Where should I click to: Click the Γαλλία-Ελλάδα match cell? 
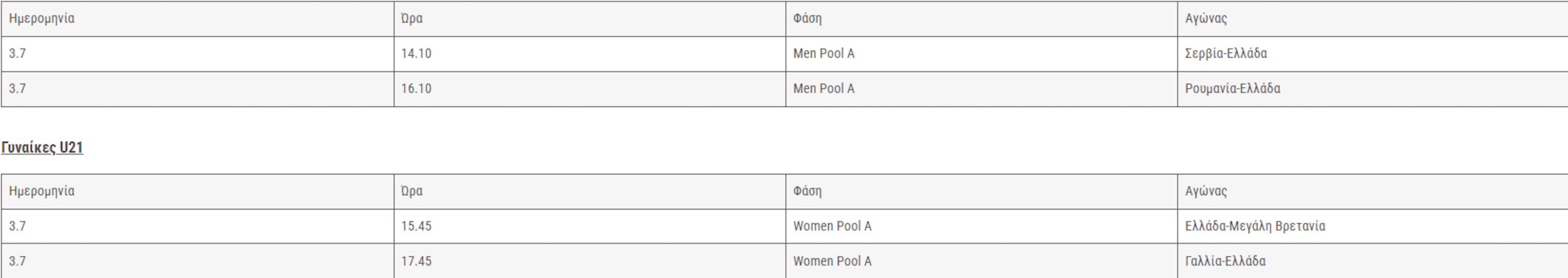click(1373, 261)
